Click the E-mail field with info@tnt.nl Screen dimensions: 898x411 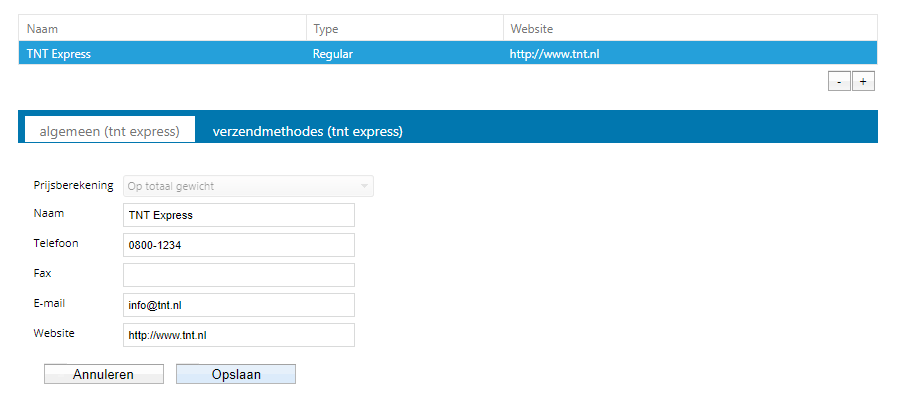pyautogui.click(x=239, y=305)
